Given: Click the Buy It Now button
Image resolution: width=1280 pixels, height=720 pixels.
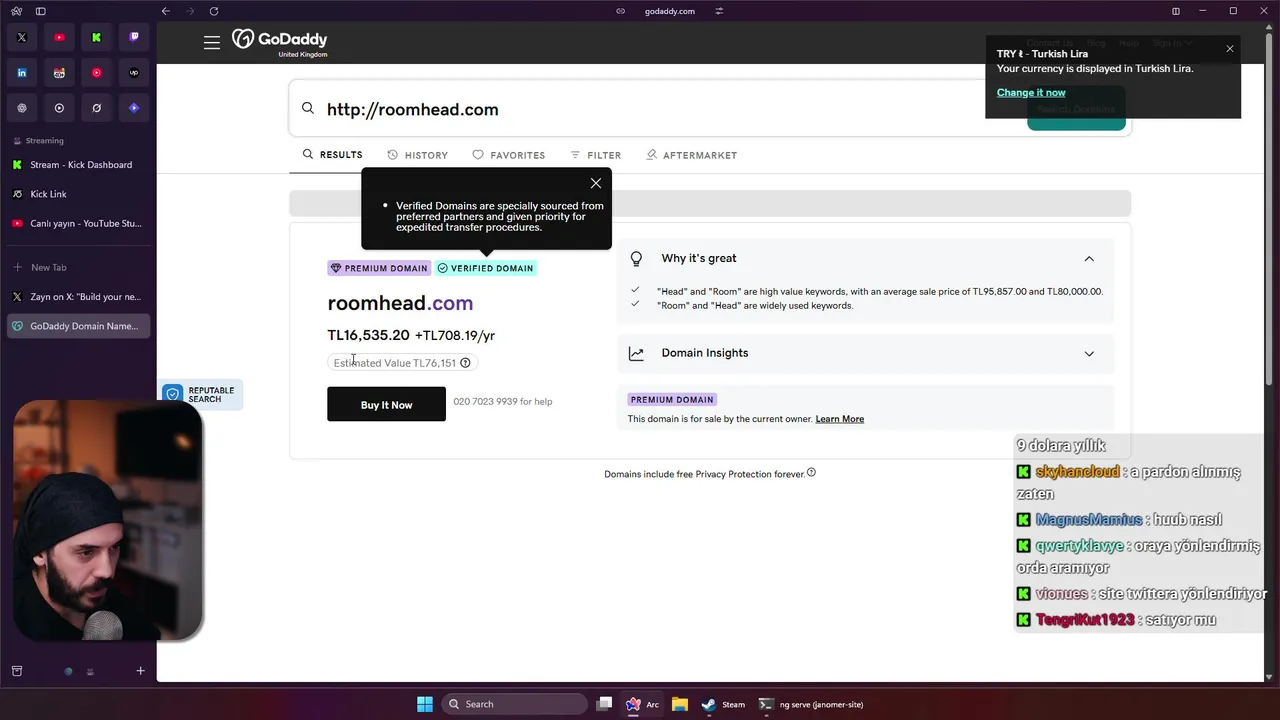Looking at the screenshot, I should [x=386, y=404].
